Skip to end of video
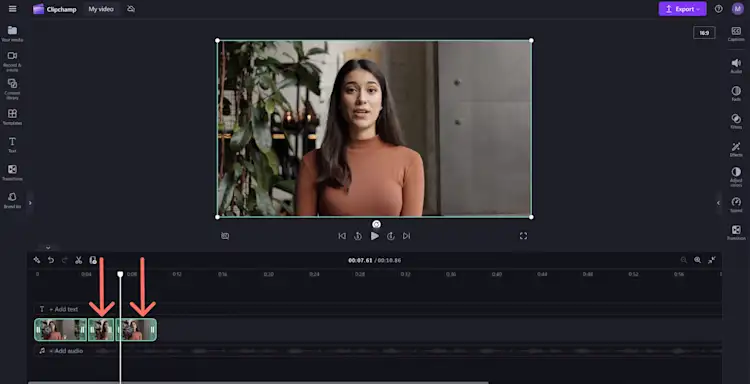 pos(407,236)
